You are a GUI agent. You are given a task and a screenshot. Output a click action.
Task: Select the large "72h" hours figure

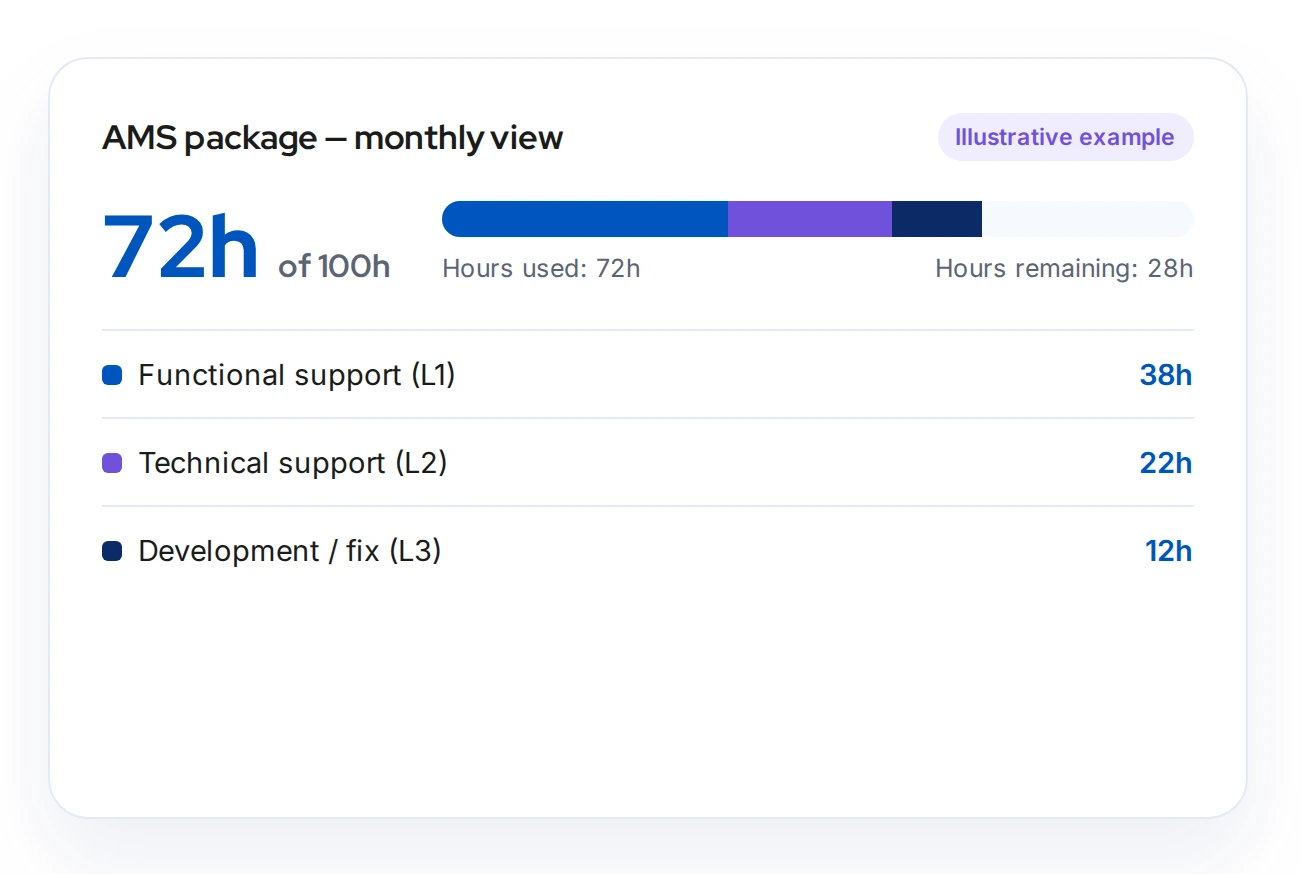181,247
